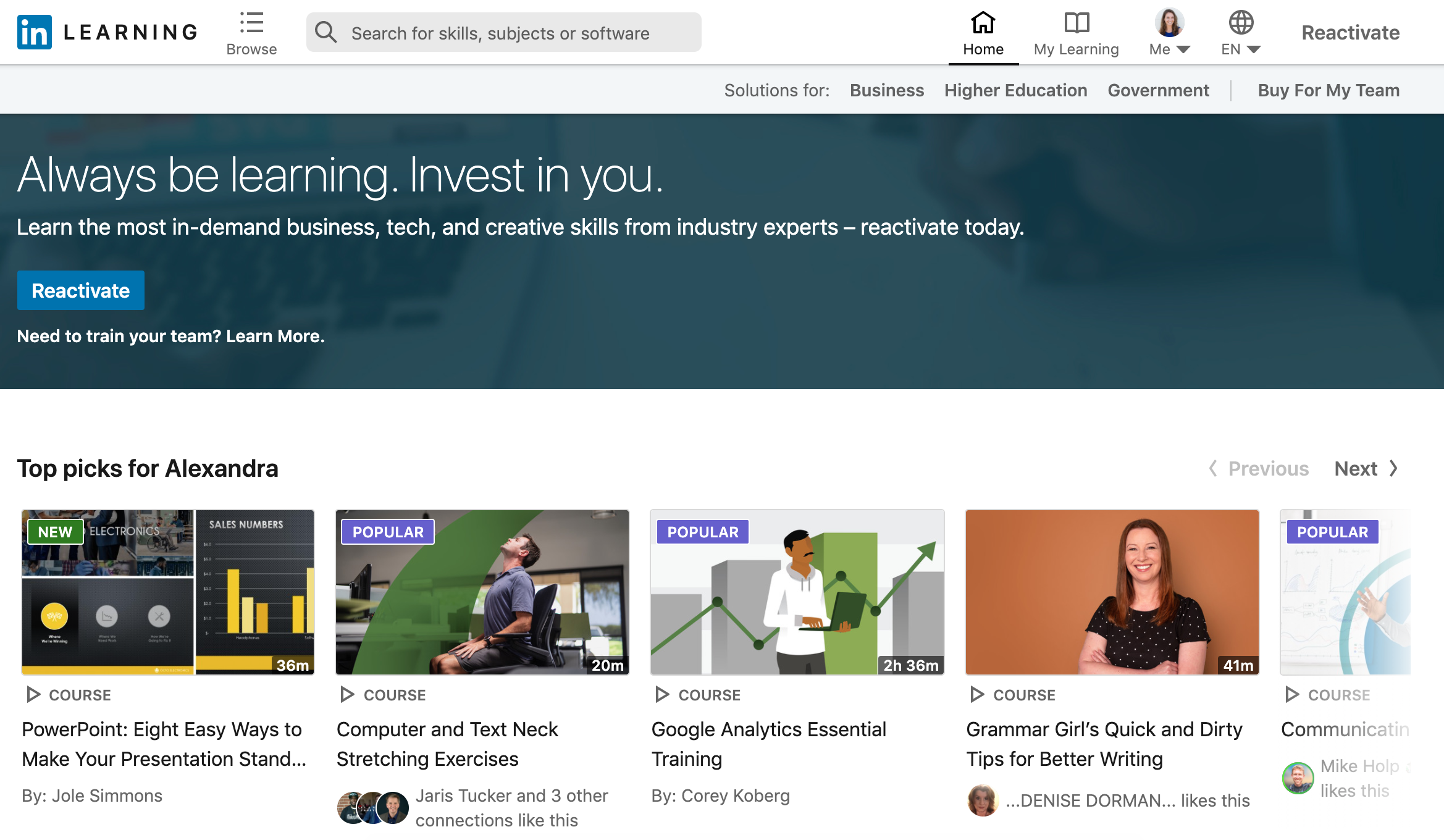The height and width of the screenshot is (840, 1444).
Task: Click the 41m duration label
Action: click(1238, 665)
